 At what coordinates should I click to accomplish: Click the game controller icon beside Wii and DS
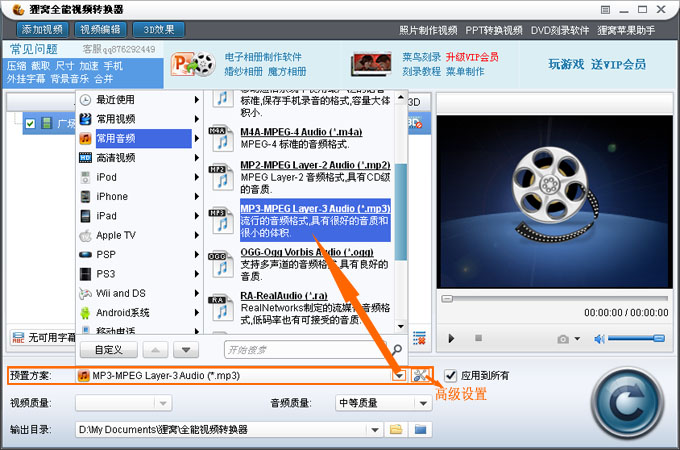pyautogui.click(x=85, y=293)
